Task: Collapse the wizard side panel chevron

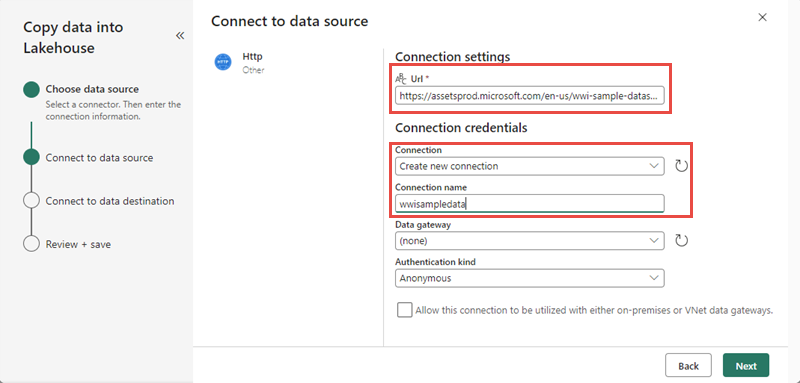Action: [x=180, y=36]
